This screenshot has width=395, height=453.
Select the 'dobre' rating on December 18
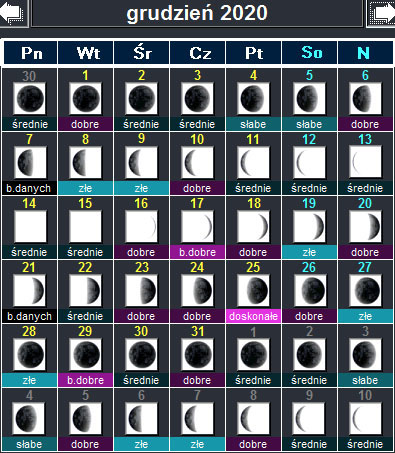coord(253,252)
